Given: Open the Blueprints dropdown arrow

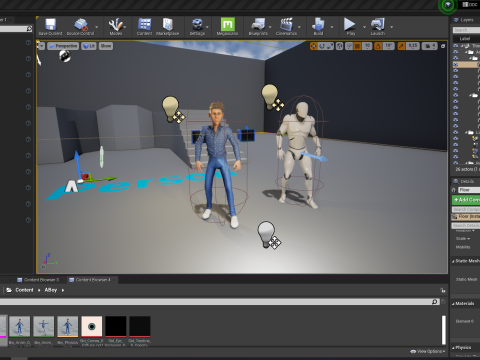Looking at the screenshot, I should pyautogui.click(x=270, y=27).
